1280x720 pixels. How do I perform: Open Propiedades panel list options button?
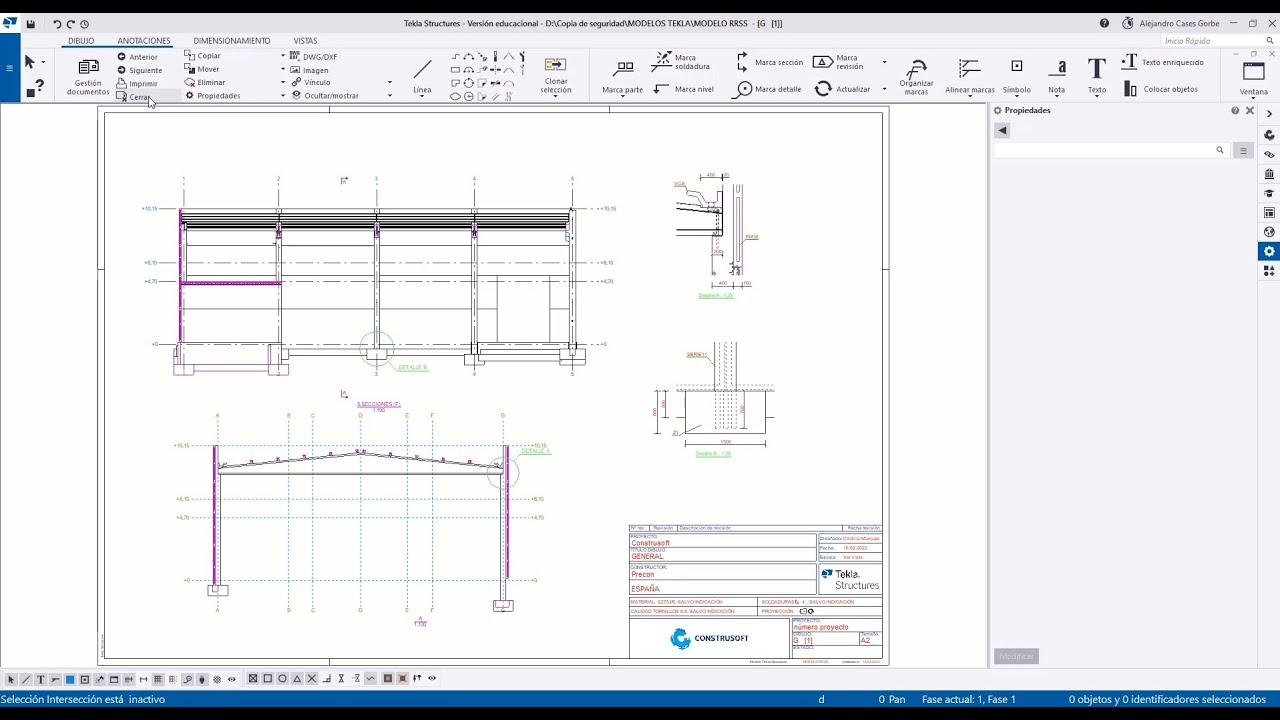click(x=1243, y=150)
